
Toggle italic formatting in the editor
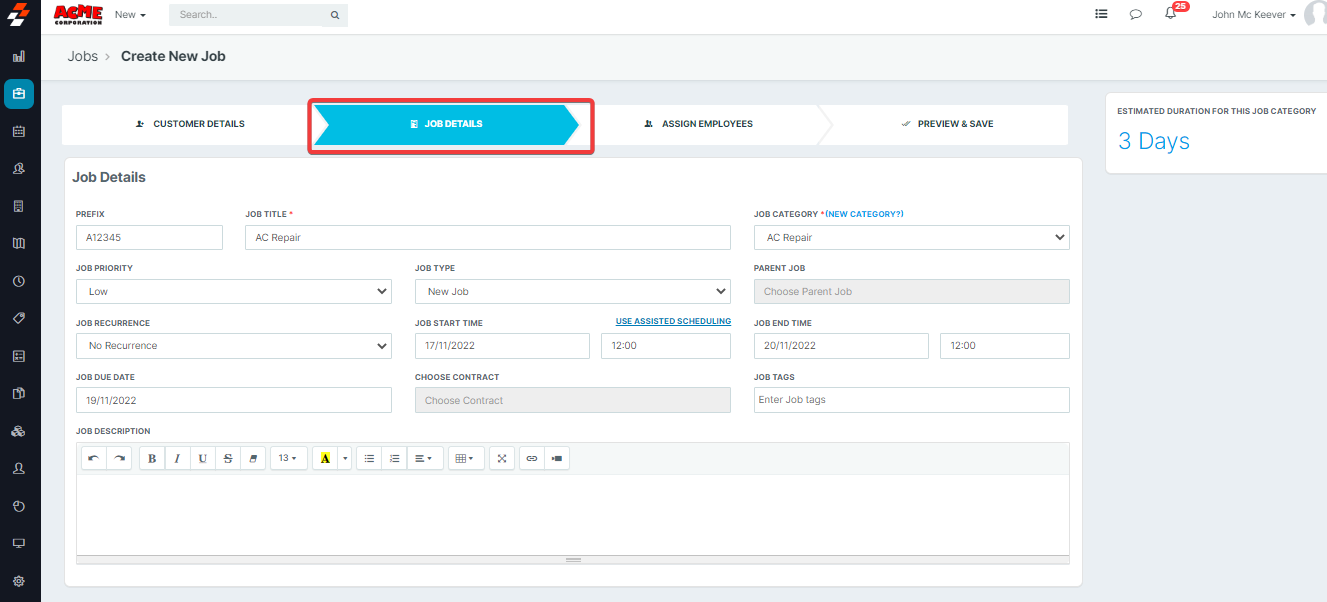177,458
